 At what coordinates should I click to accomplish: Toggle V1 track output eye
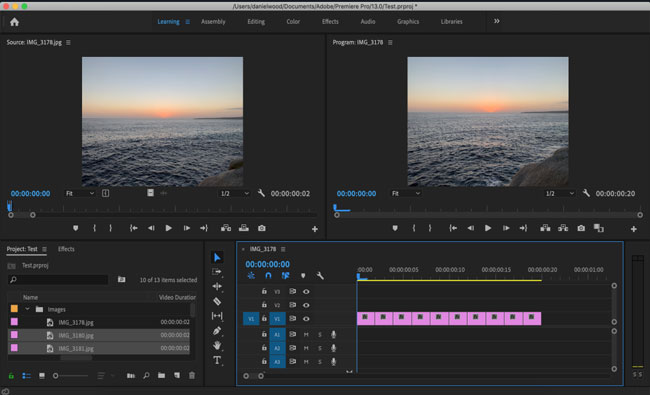306,319
